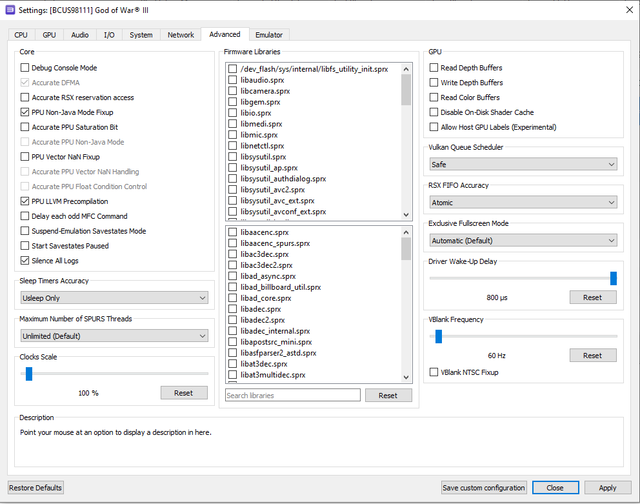The image size is (640, 504).
Task: Enable libad_core.sprx library
Action: tap(233, 298)
